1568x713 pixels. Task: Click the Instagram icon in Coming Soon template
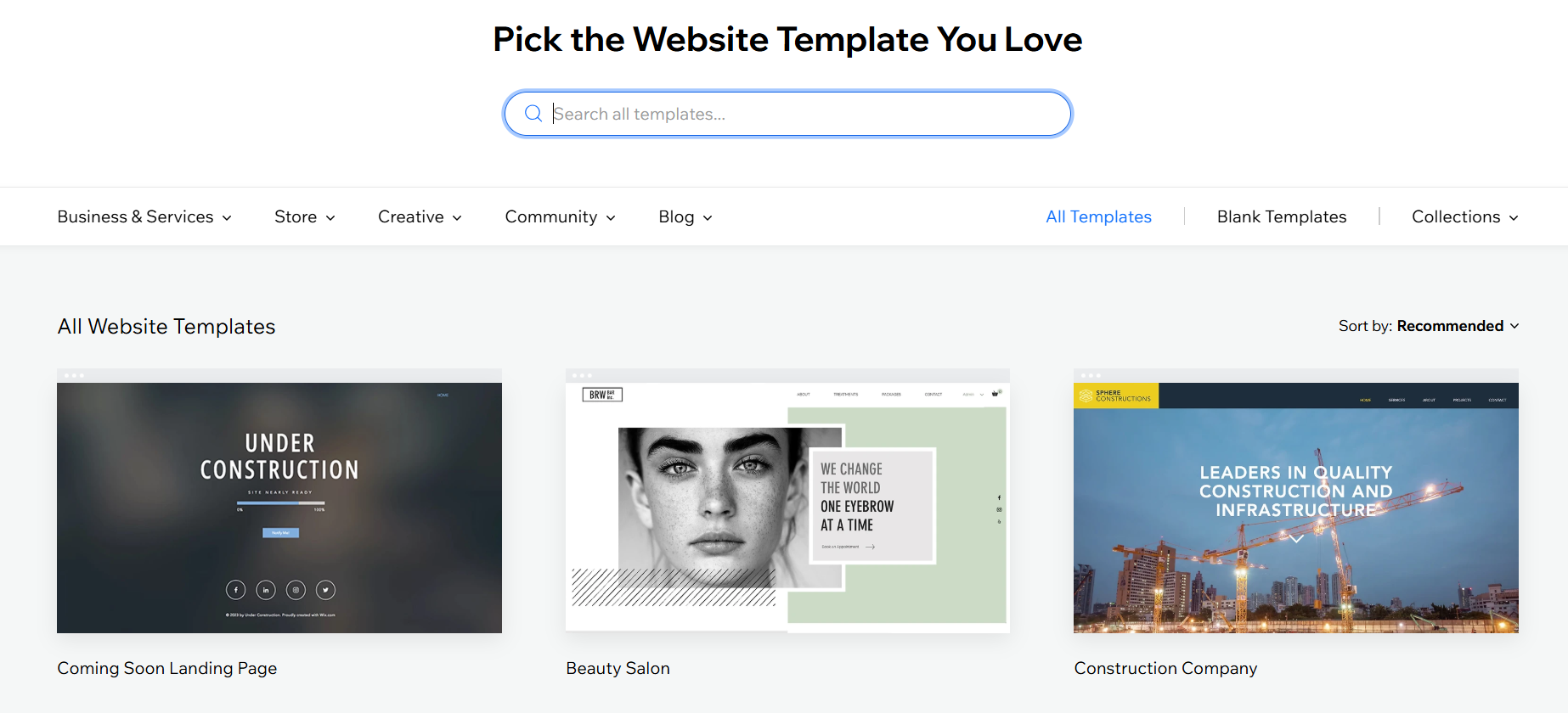point(296,590)
